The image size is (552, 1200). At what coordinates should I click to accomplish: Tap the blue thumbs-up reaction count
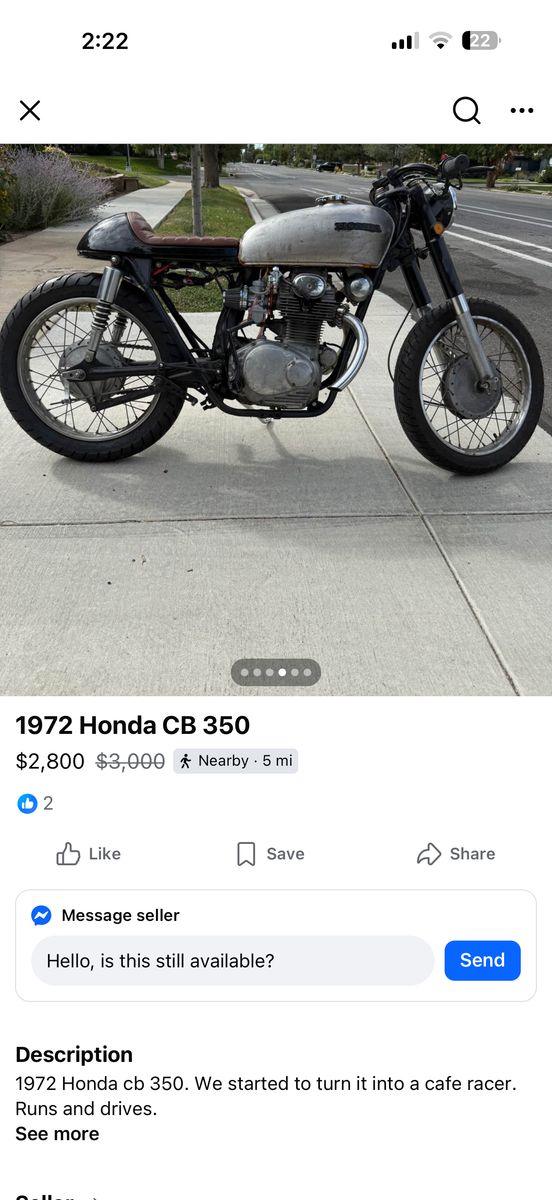[35, 803]
